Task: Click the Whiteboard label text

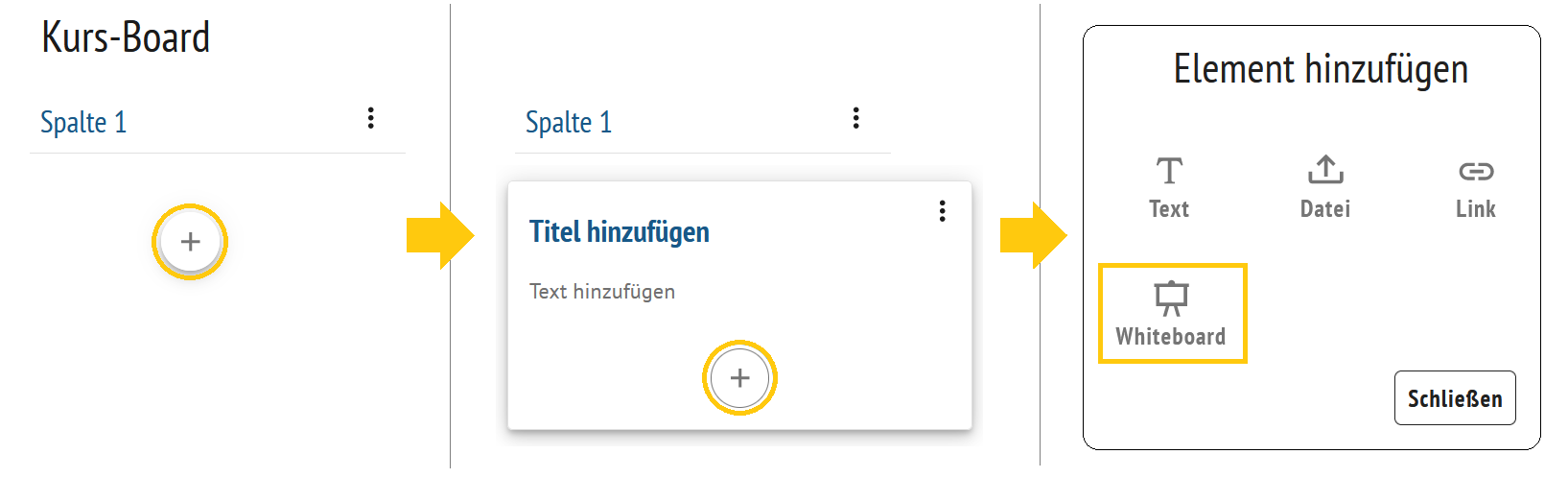Action: pos(1170,337)
